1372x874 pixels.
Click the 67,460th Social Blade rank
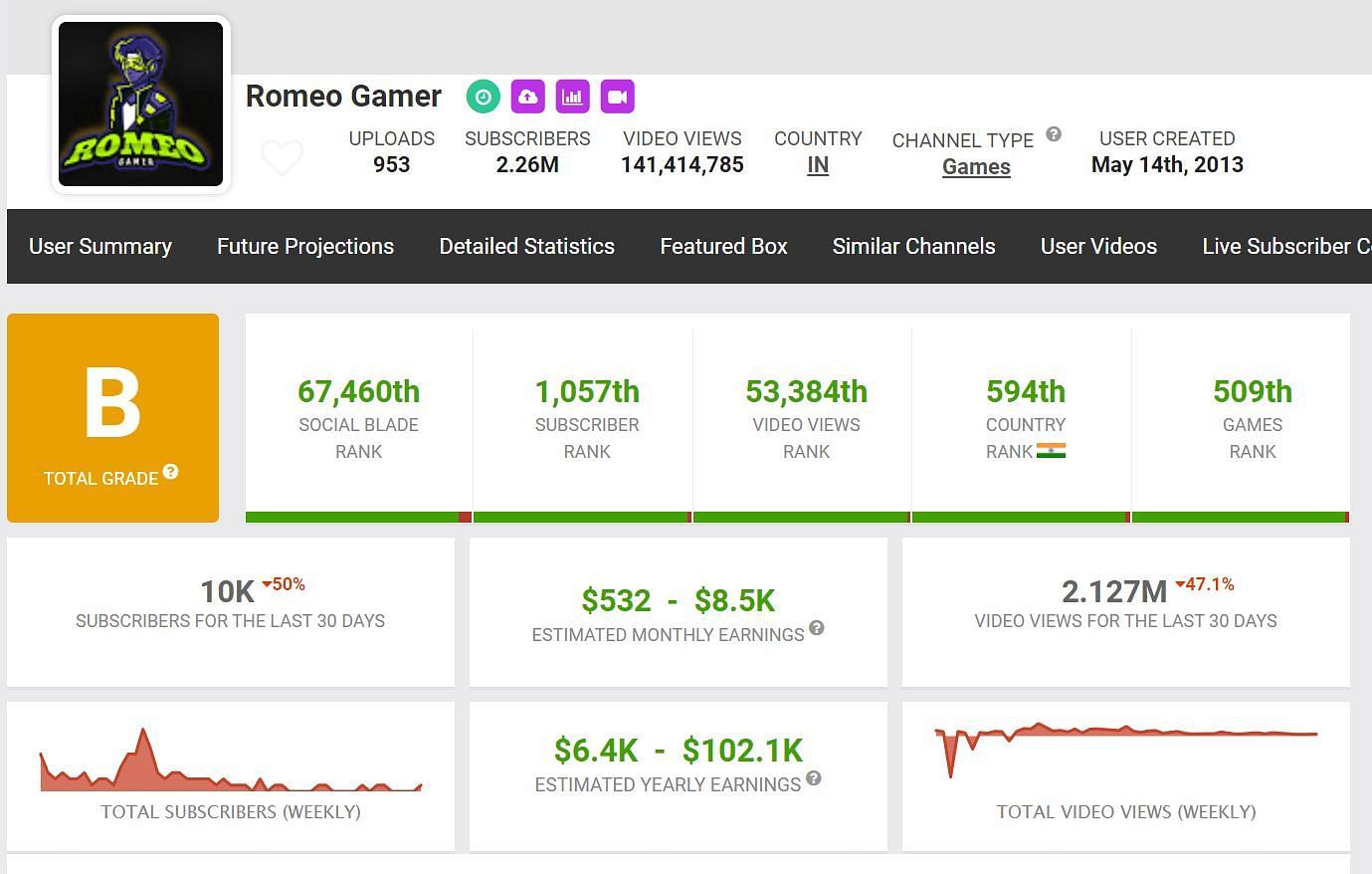358,391
